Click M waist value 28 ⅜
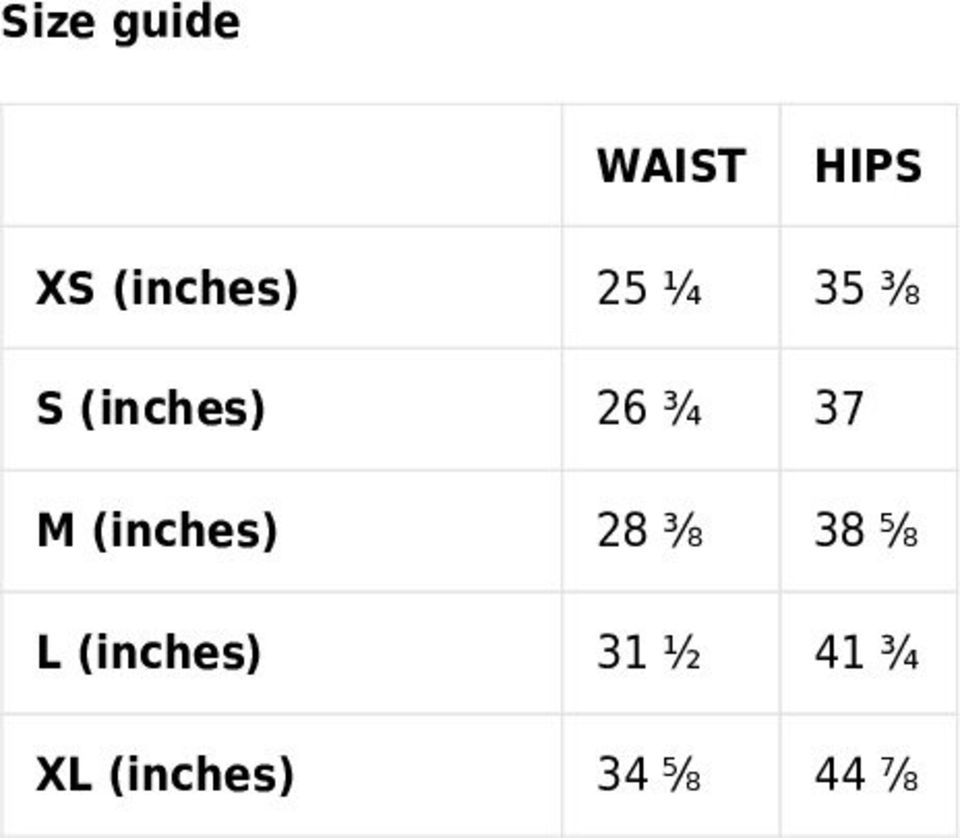This screenshot has height=838, width=960. click(x=649, y=531)
